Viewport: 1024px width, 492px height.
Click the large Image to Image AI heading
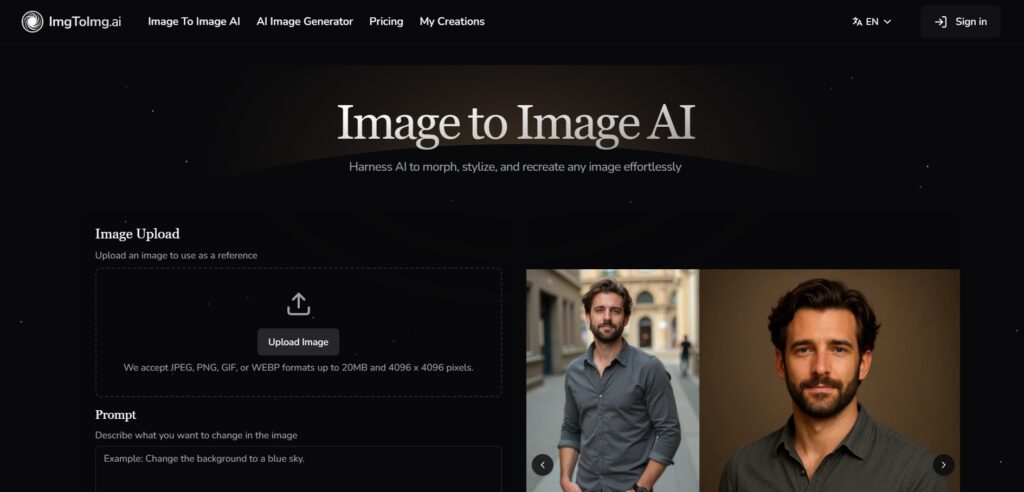[515, 123]
